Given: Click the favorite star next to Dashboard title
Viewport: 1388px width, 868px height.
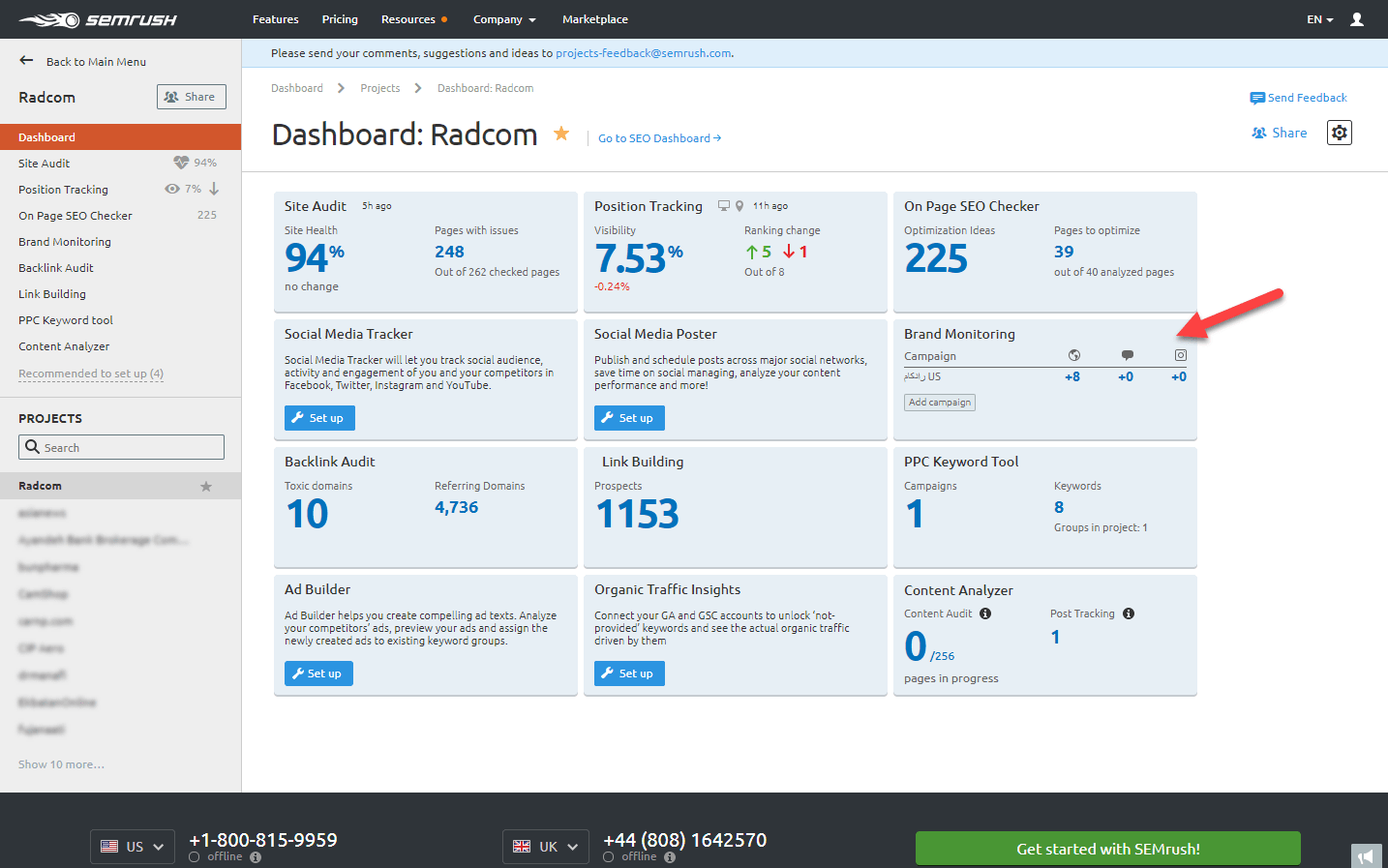Looking at the screenshot, I should pyautogui.click(x=561, y=134).
